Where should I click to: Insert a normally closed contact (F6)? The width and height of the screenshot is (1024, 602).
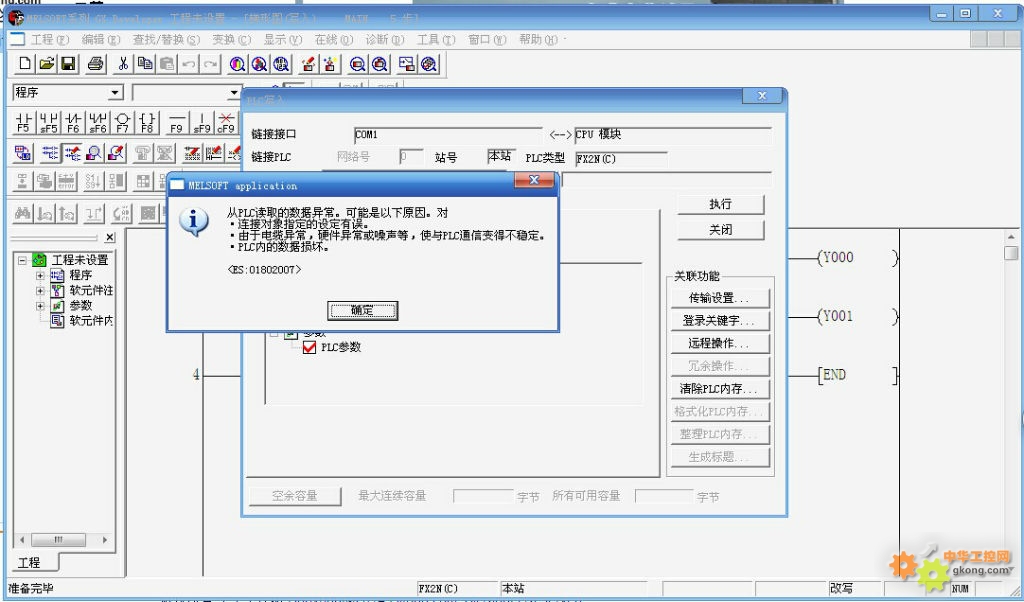tap(73, 122)
